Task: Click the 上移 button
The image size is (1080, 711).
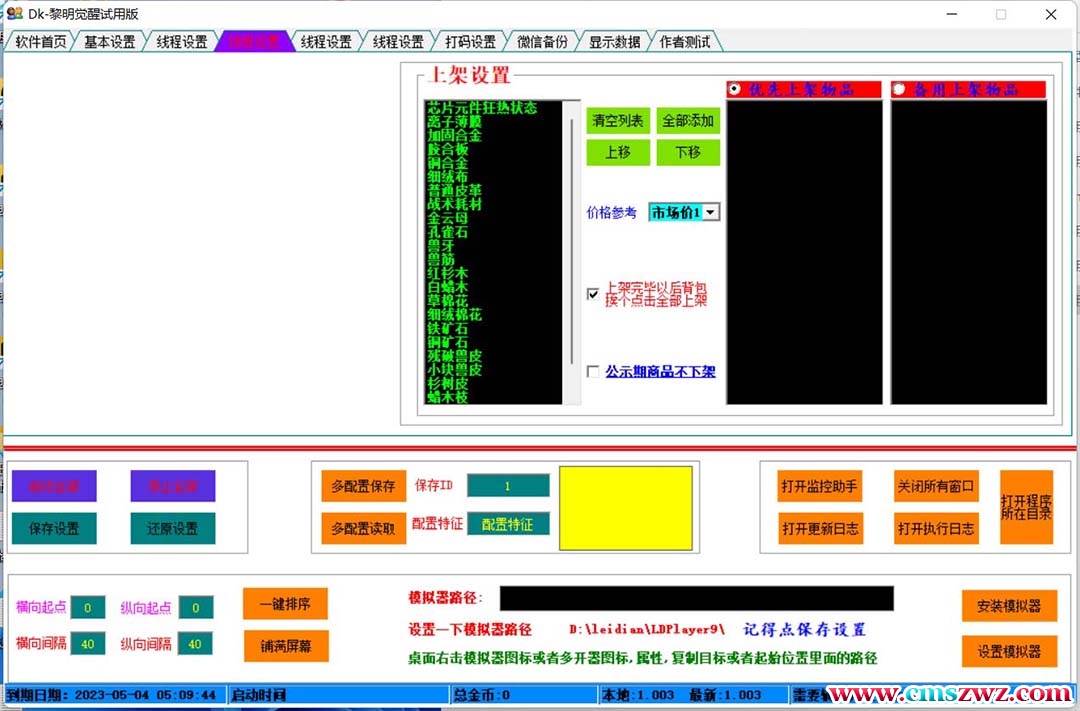Action: (x=618, y=153)
